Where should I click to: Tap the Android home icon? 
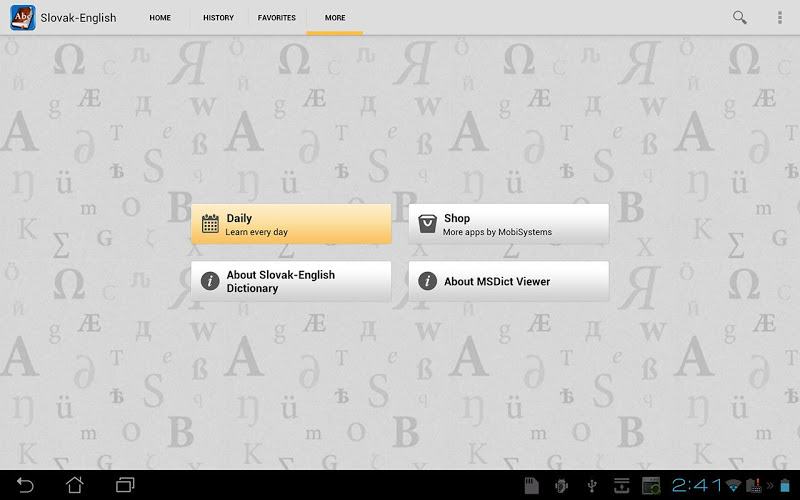74,485
